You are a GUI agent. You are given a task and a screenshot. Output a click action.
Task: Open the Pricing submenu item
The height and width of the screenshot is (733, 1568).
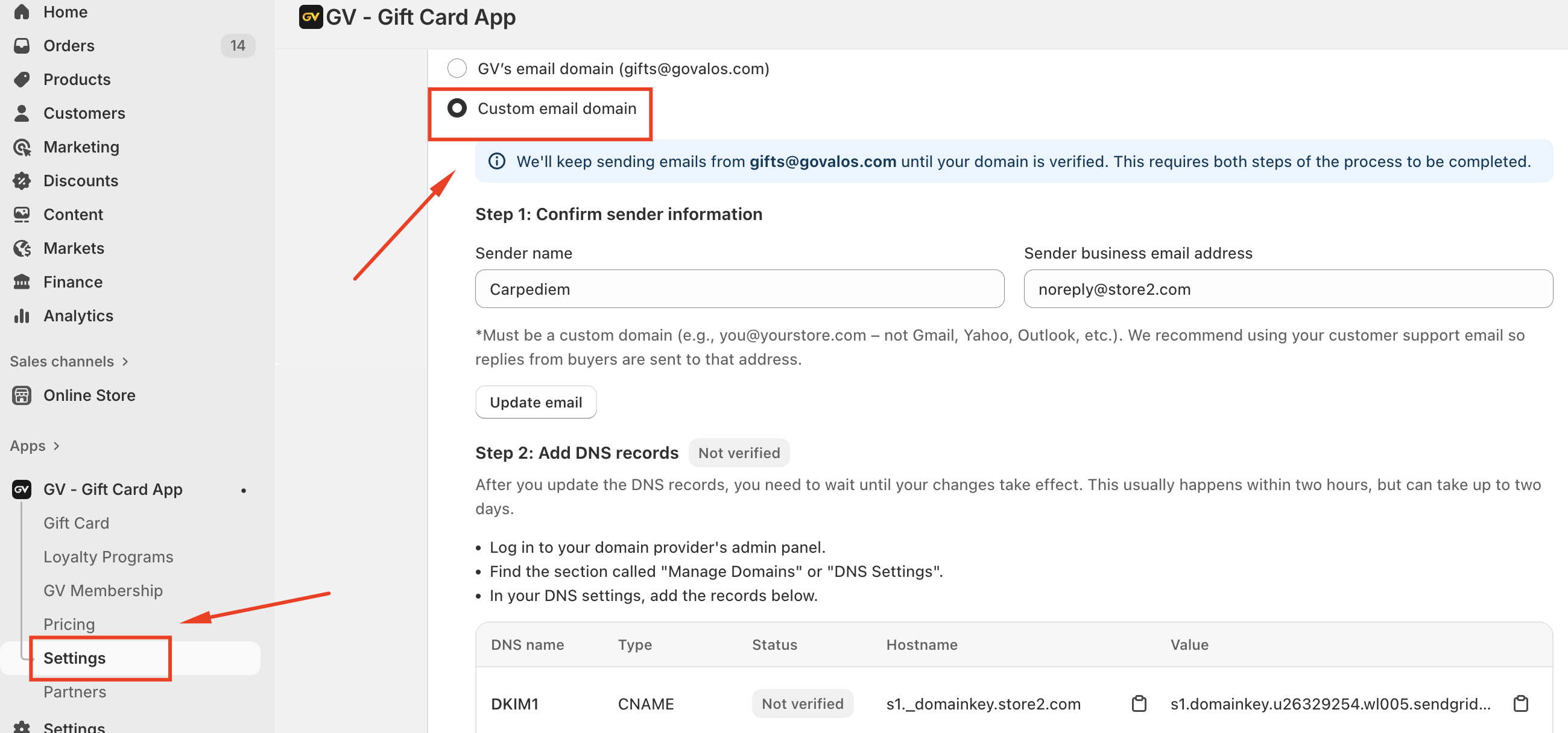click(69, 624)
